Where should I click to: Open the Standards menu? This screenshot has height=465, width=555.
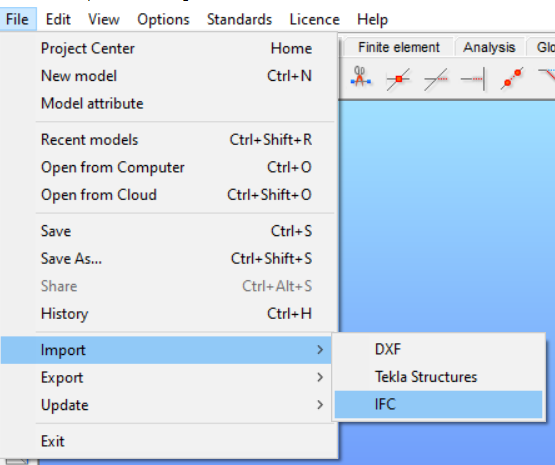(x=239, y=19)
